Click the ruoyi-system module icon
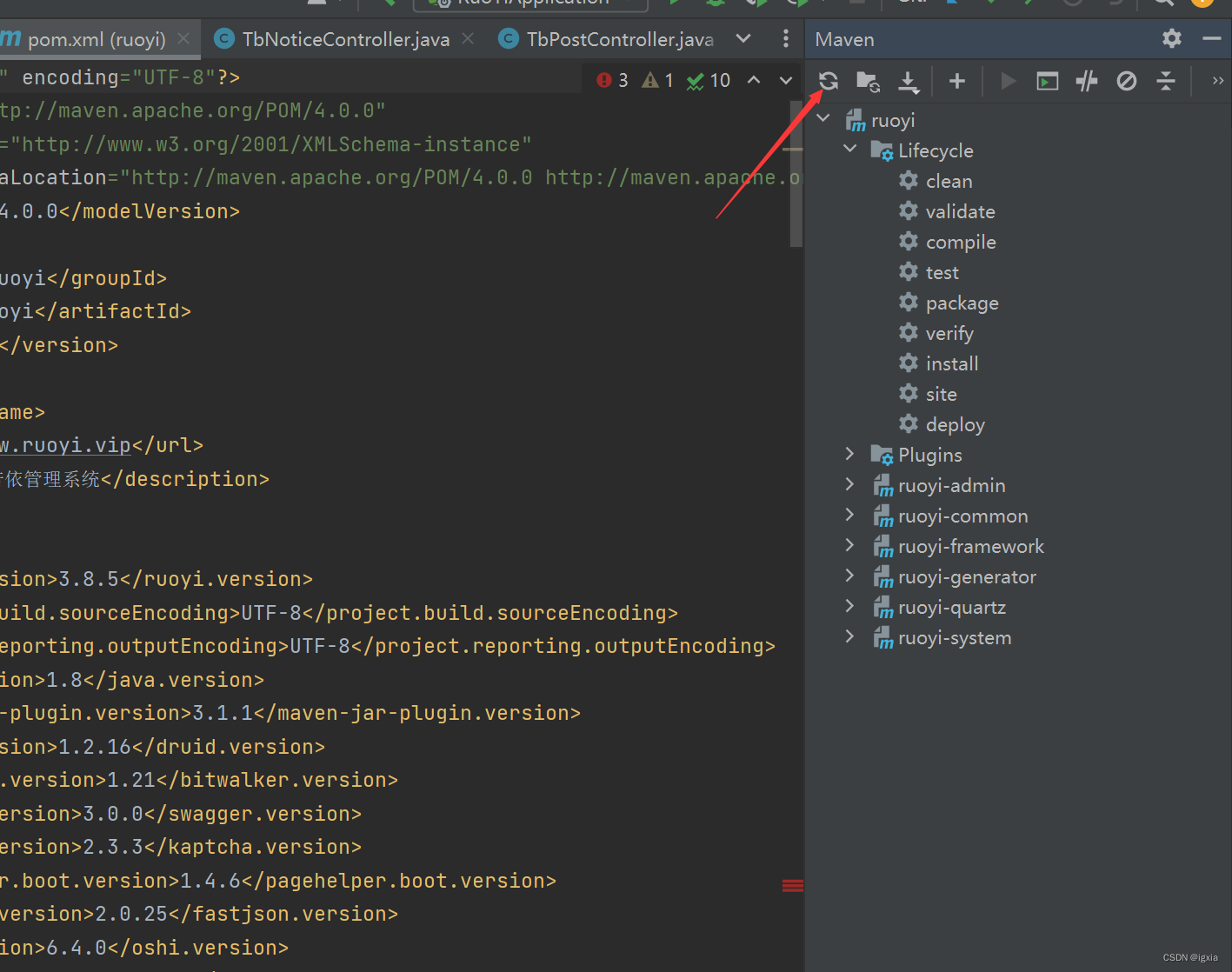The height and width of the screenshot is (972, 1232). (x=882, y=637)
